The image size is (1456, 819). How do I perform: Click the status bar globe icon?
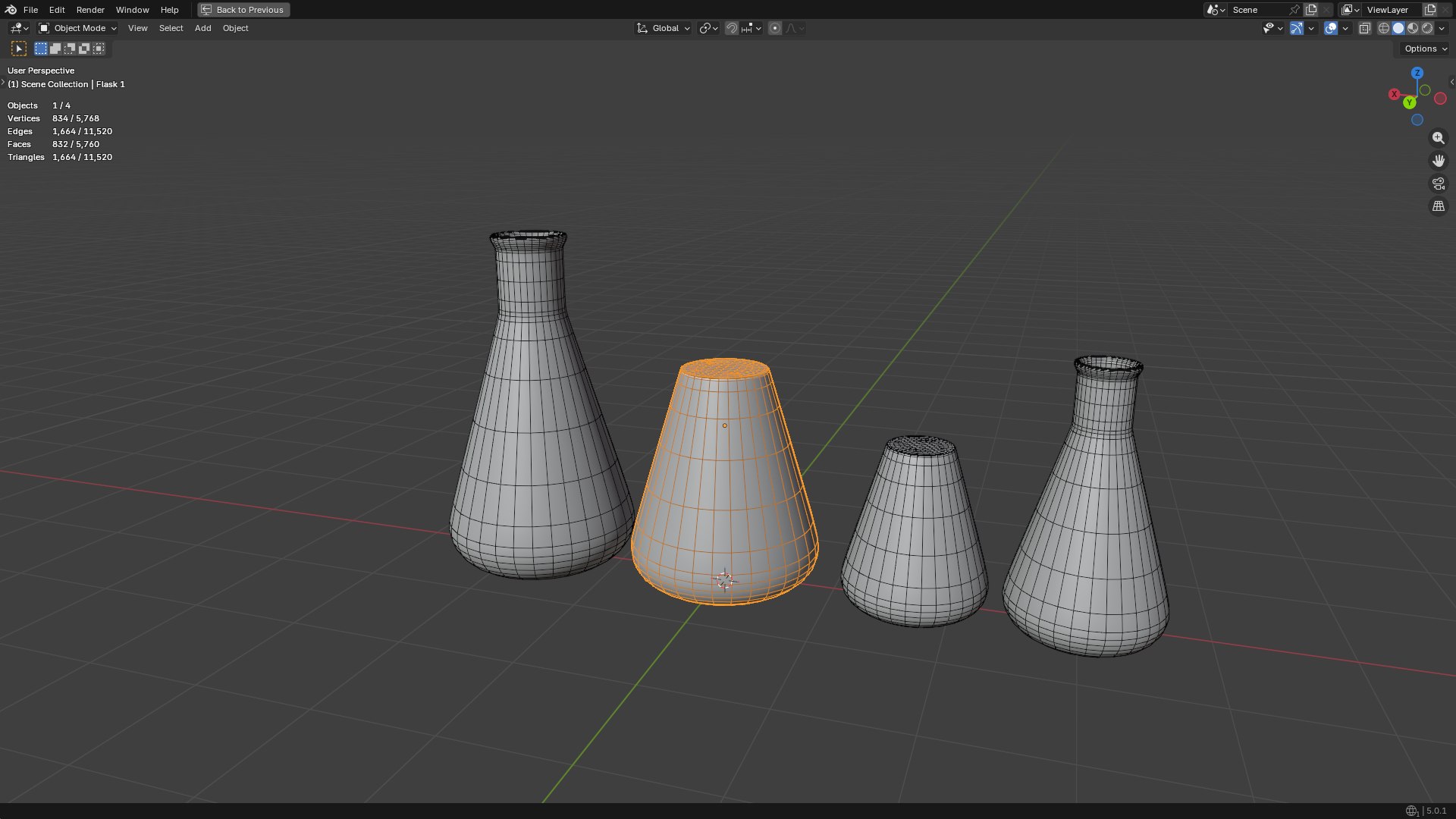(1411, 811)
